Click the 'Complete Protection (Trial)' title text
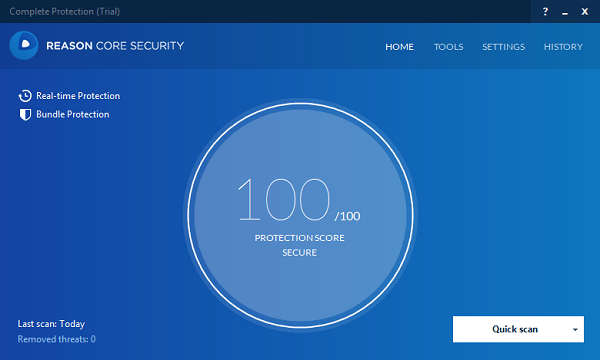Screen dimensions: 600x360 click(x=65, y=11)
